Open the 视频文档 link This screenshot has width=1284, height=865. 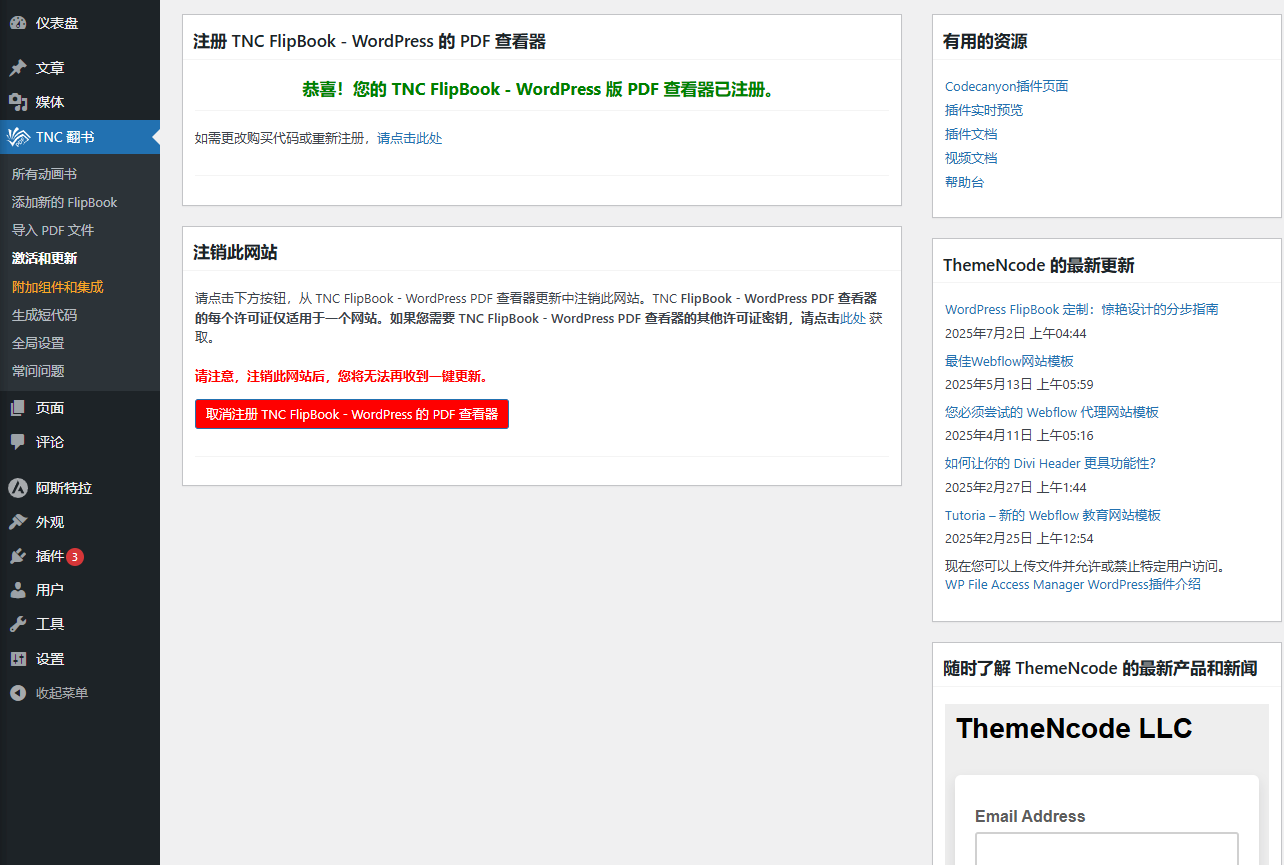tap(971, 158)
